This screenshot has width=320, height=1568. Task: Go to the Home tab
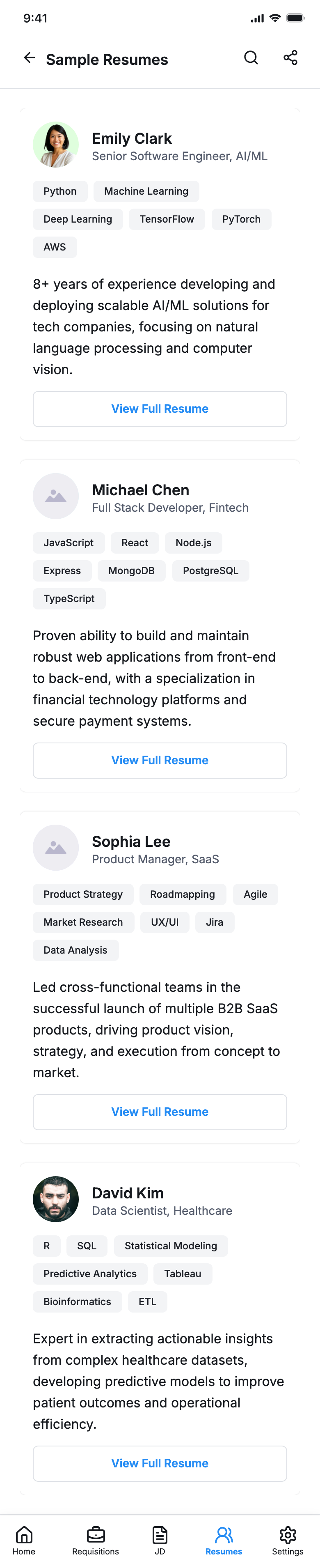[x=24, y=1540]
